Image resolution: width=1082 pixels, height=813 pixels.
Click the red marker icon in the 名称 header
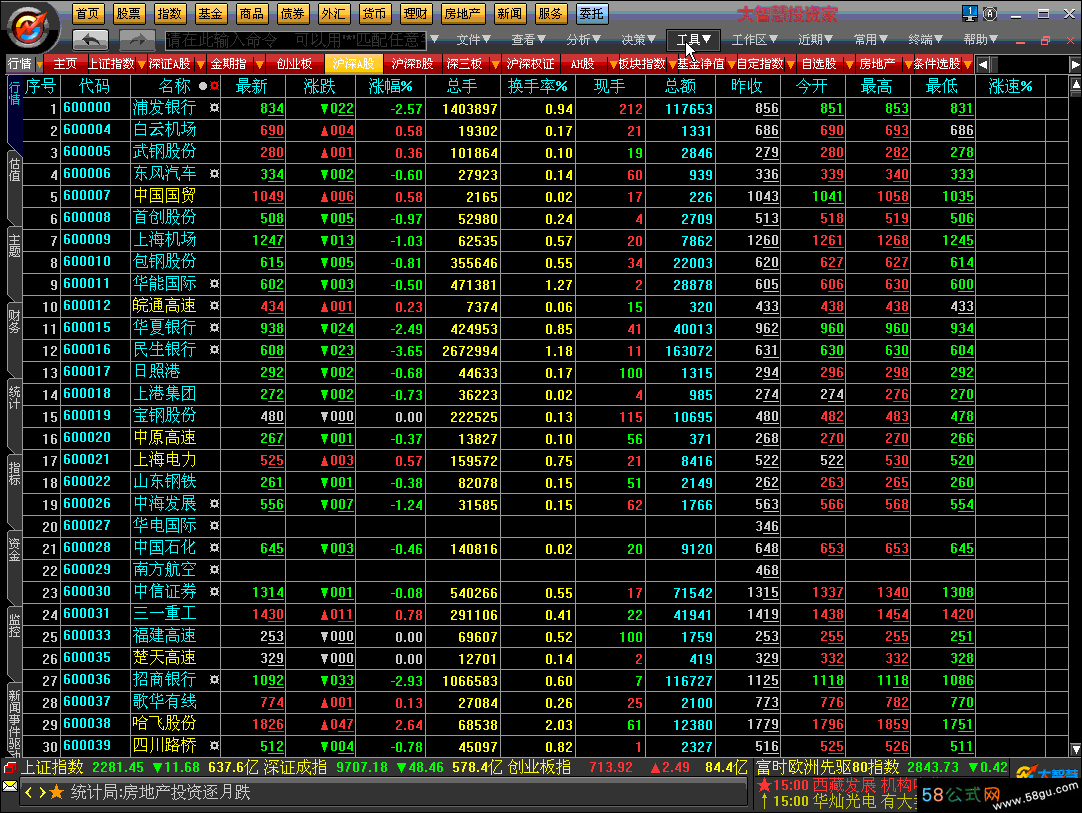[x=215, y=86]
